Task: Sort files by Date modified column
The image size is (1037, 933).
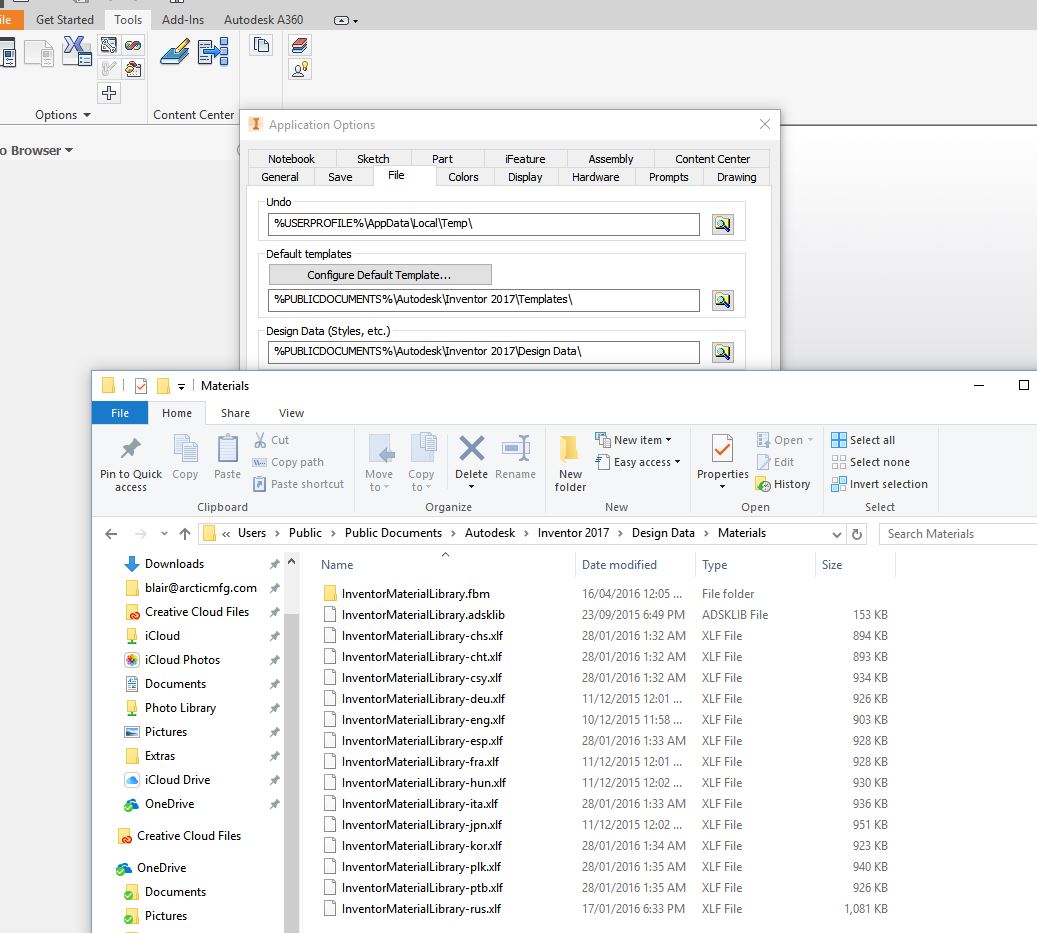Action: click(619, 565)
